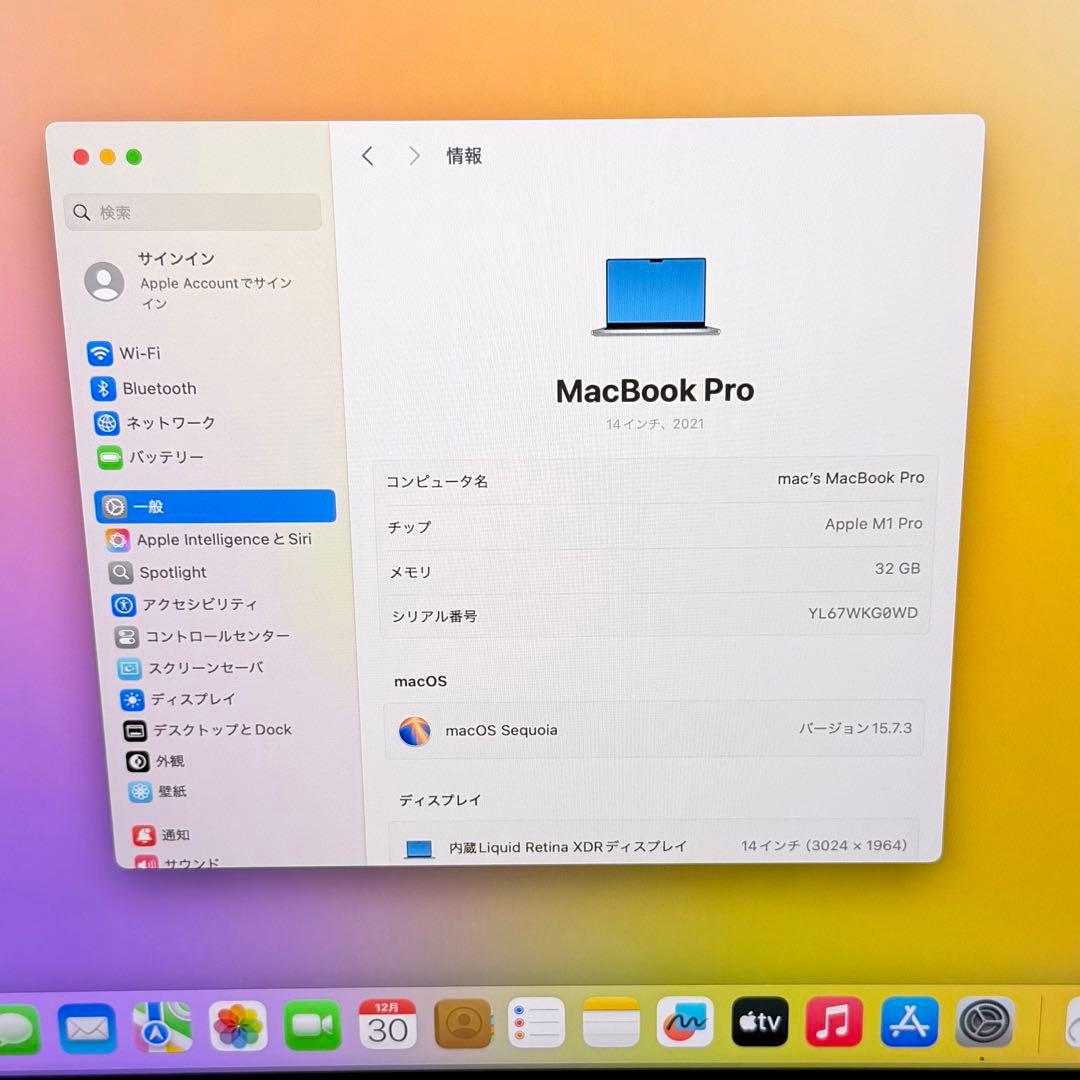Maximize window with the green button
Viewport: 1080px width, 1080px height.
coord(134,157)
